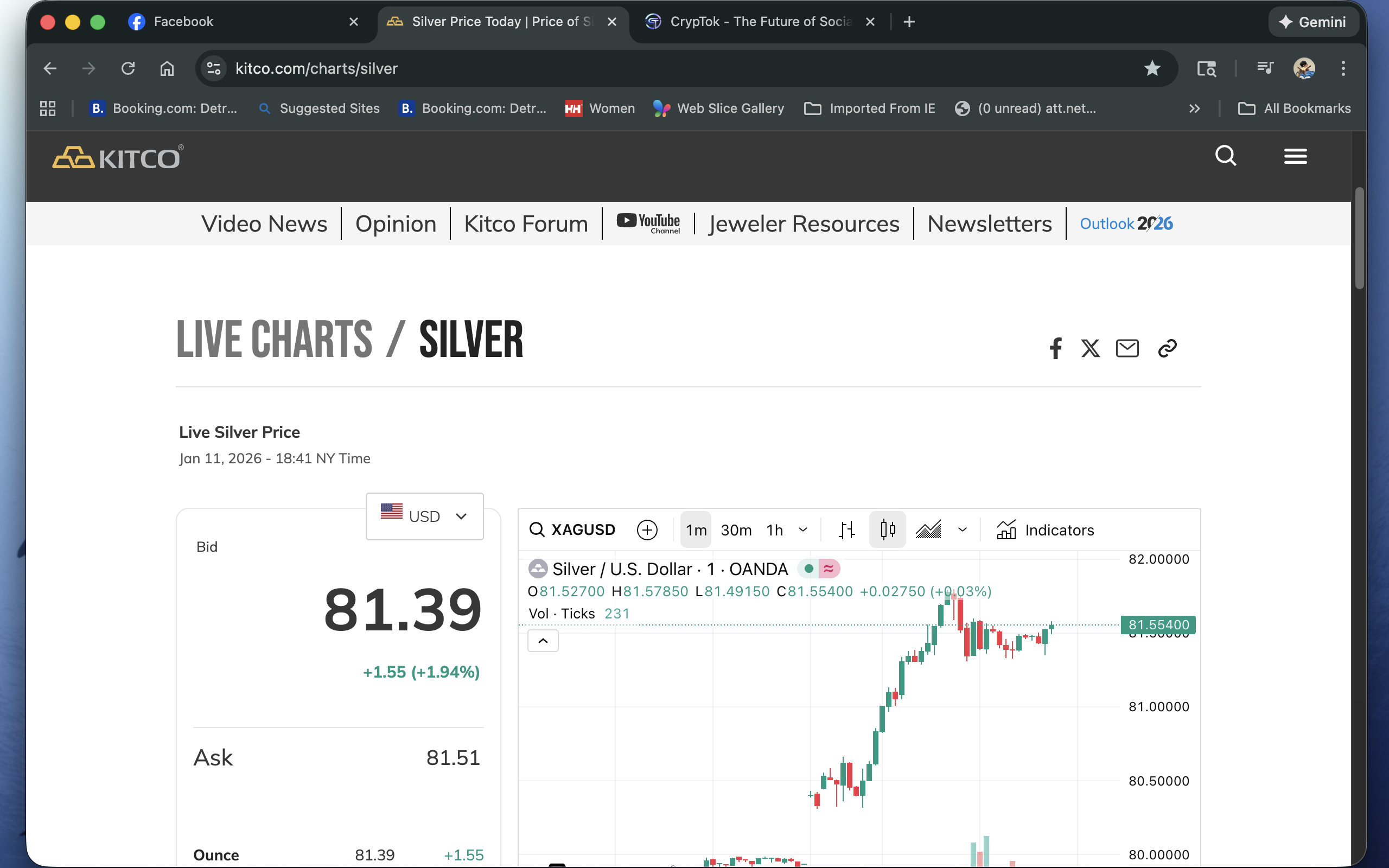Open the Kitco hamburger menu

click(1295, 156)
